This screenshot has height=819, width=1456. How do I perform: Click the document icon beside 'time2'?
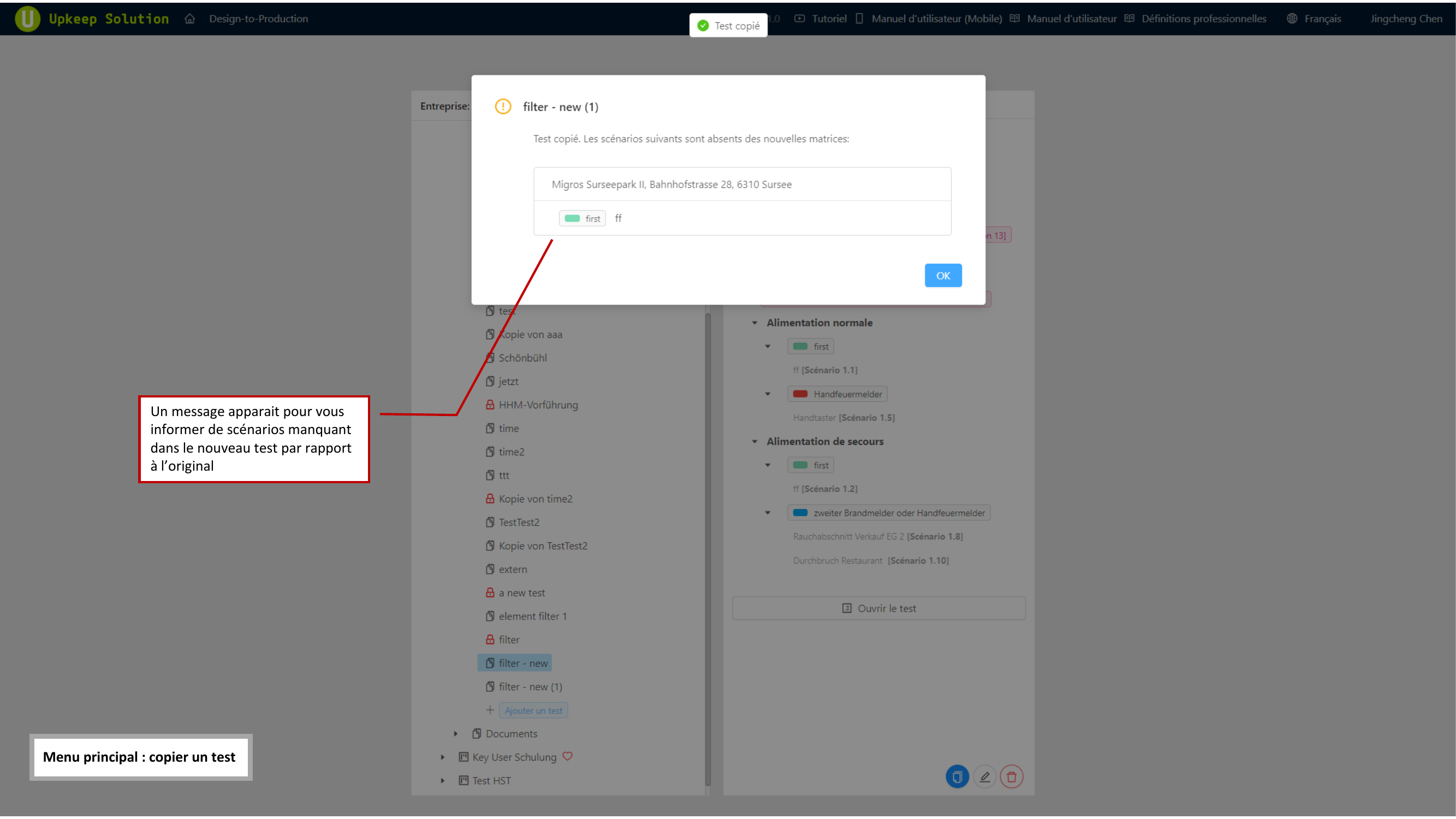tap(490, 451)
